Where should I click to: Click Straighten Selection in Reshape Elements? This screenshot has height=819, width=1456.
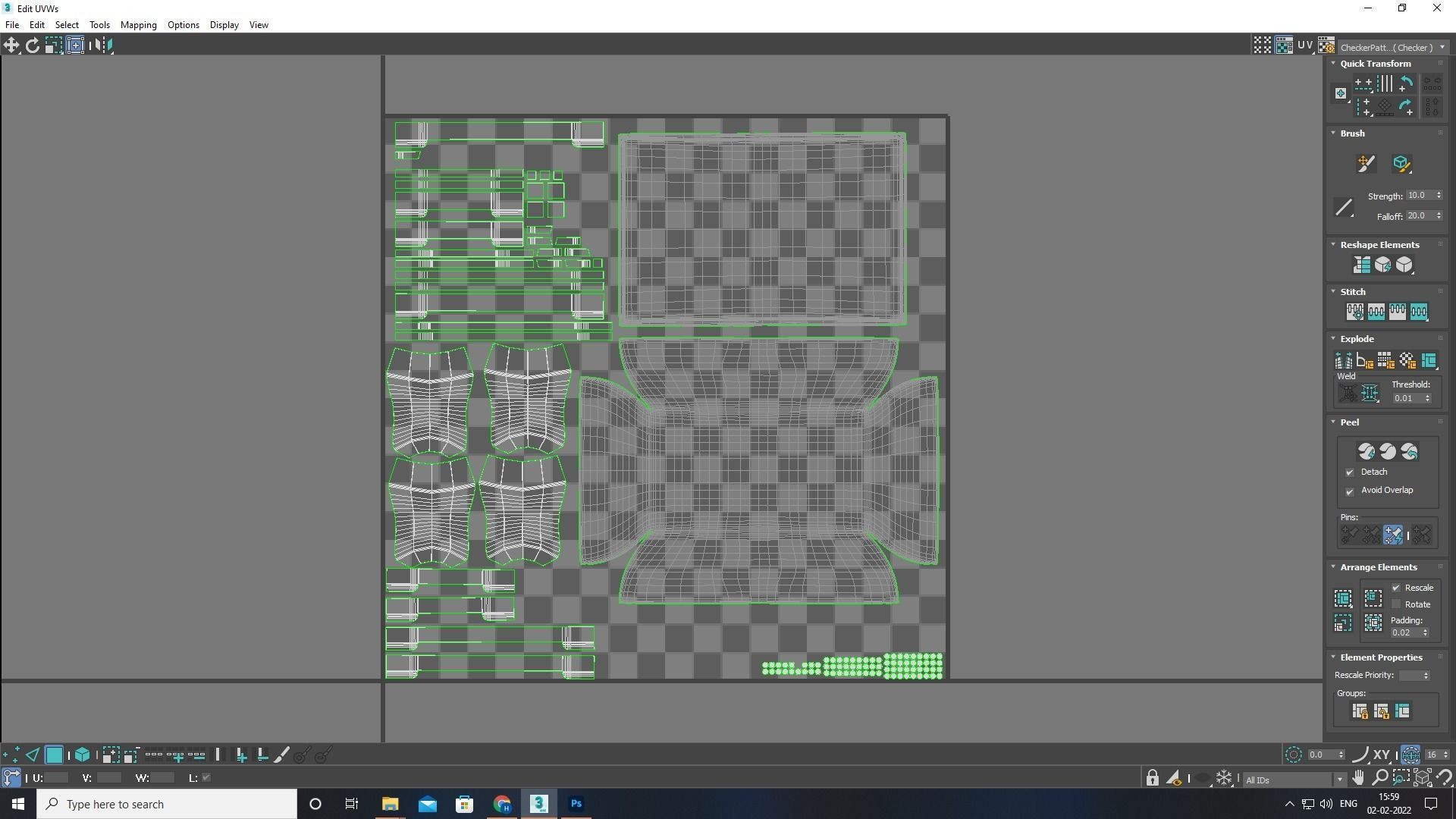coord(1361,265)
